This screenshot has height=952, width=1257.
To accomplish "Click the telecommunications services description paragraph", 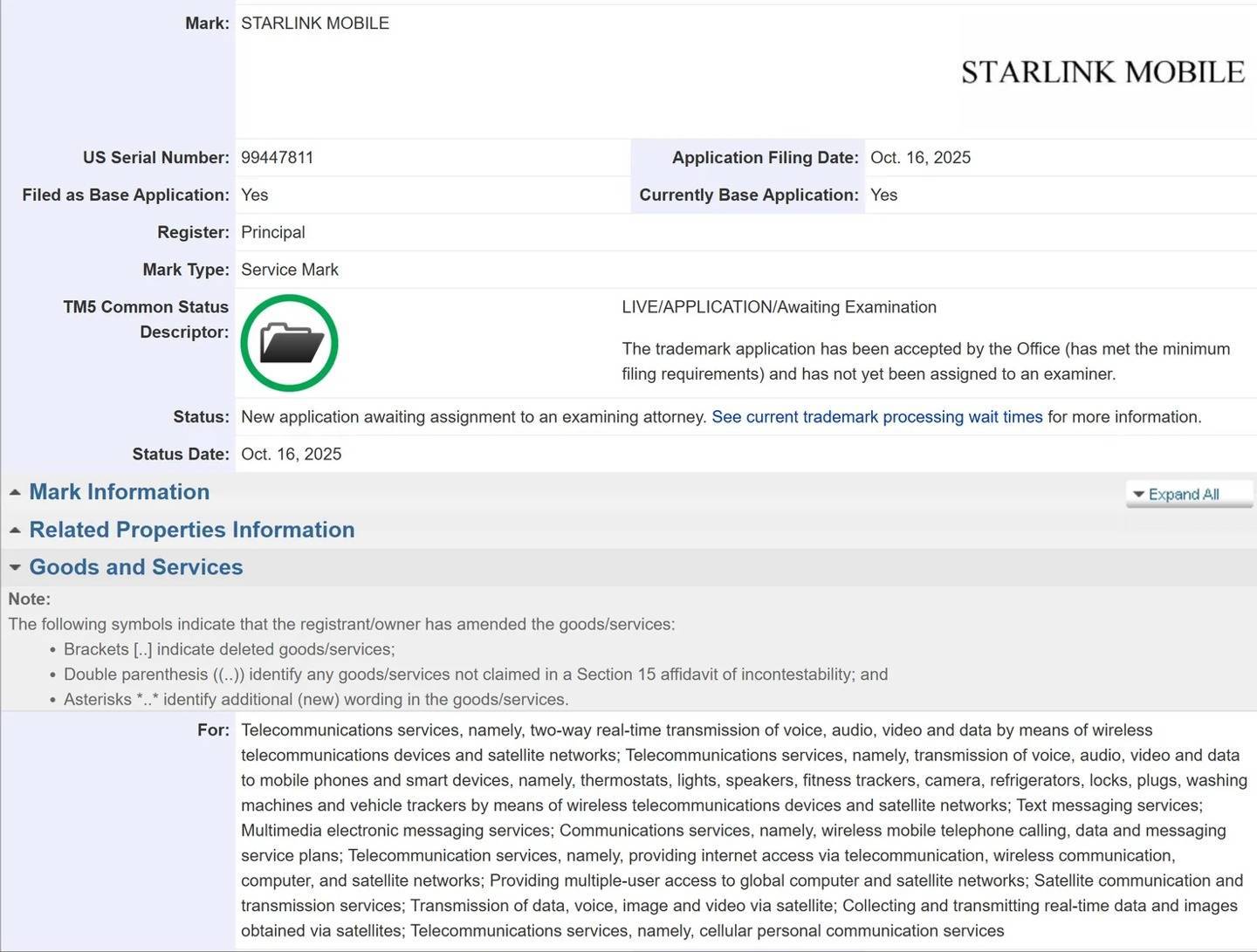I will (x=742, y=831).
